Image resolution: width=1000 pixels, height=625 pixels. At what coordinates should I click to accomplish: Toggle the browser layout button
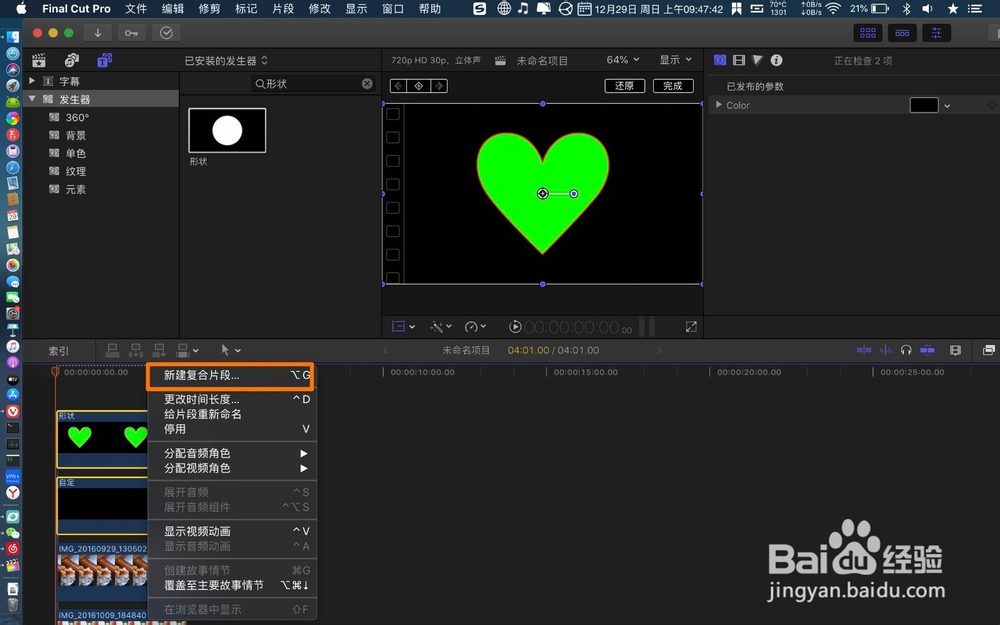867,33
